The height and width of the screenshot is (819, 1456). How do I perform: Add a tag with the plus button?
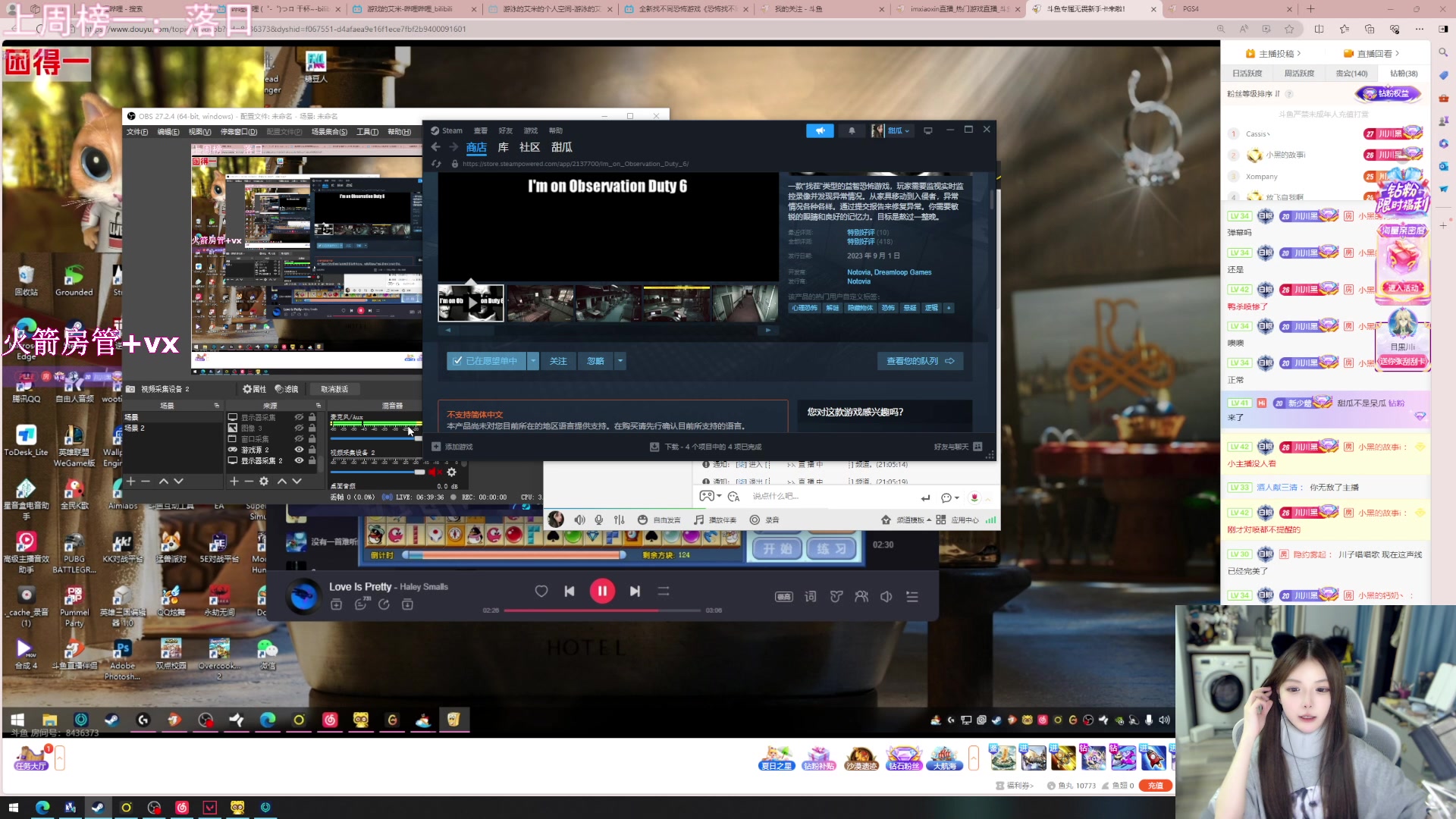tap(949, 308)
